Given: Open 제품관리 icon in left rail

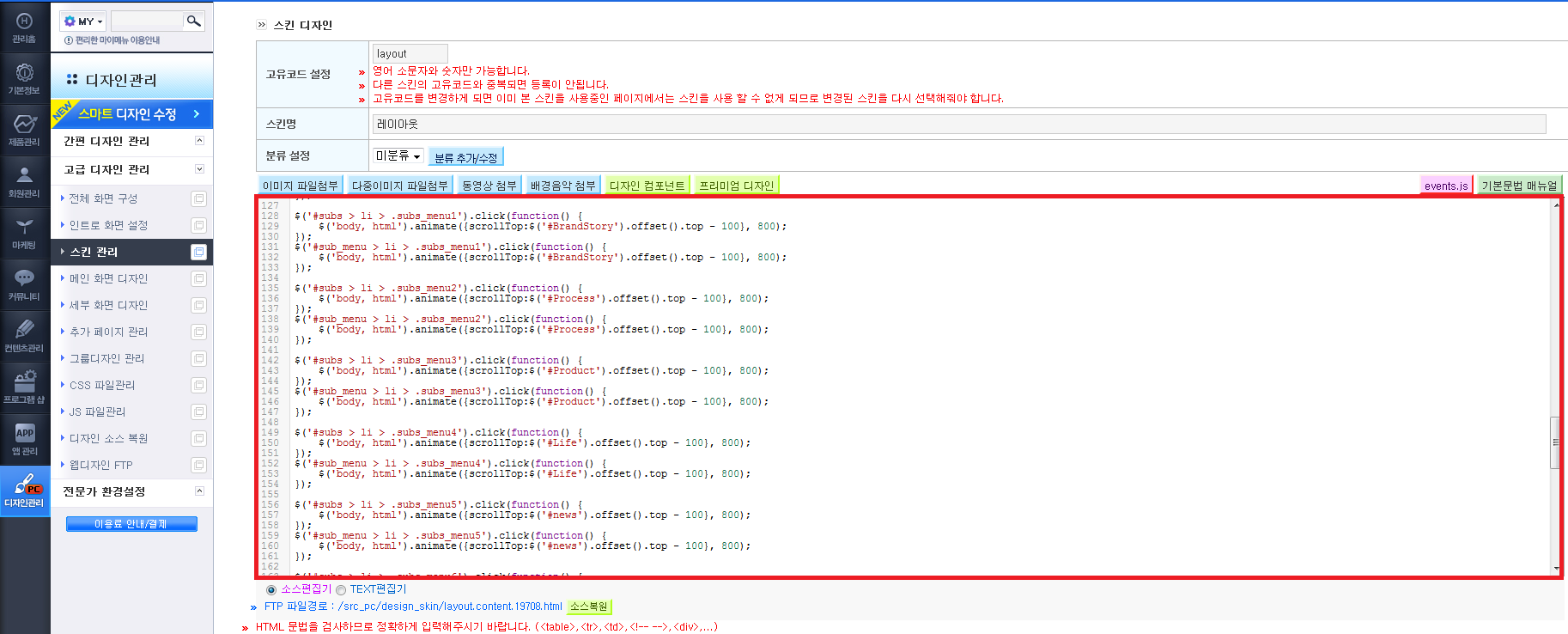Looking at the screenshot, I should [24, 130].
